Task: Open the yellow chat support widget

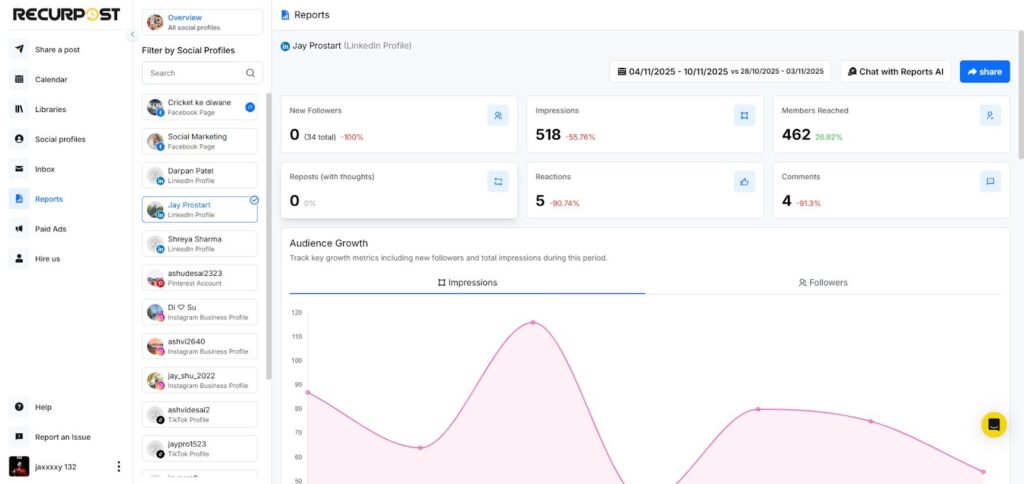Action: [x=993, y=424]
